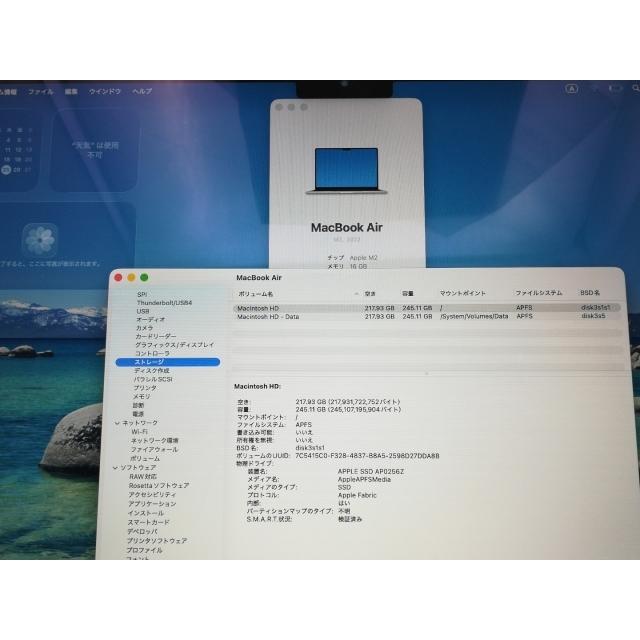Click the MacBook Air image in About window
Screen dimensions: 640x640
[346, 171]
